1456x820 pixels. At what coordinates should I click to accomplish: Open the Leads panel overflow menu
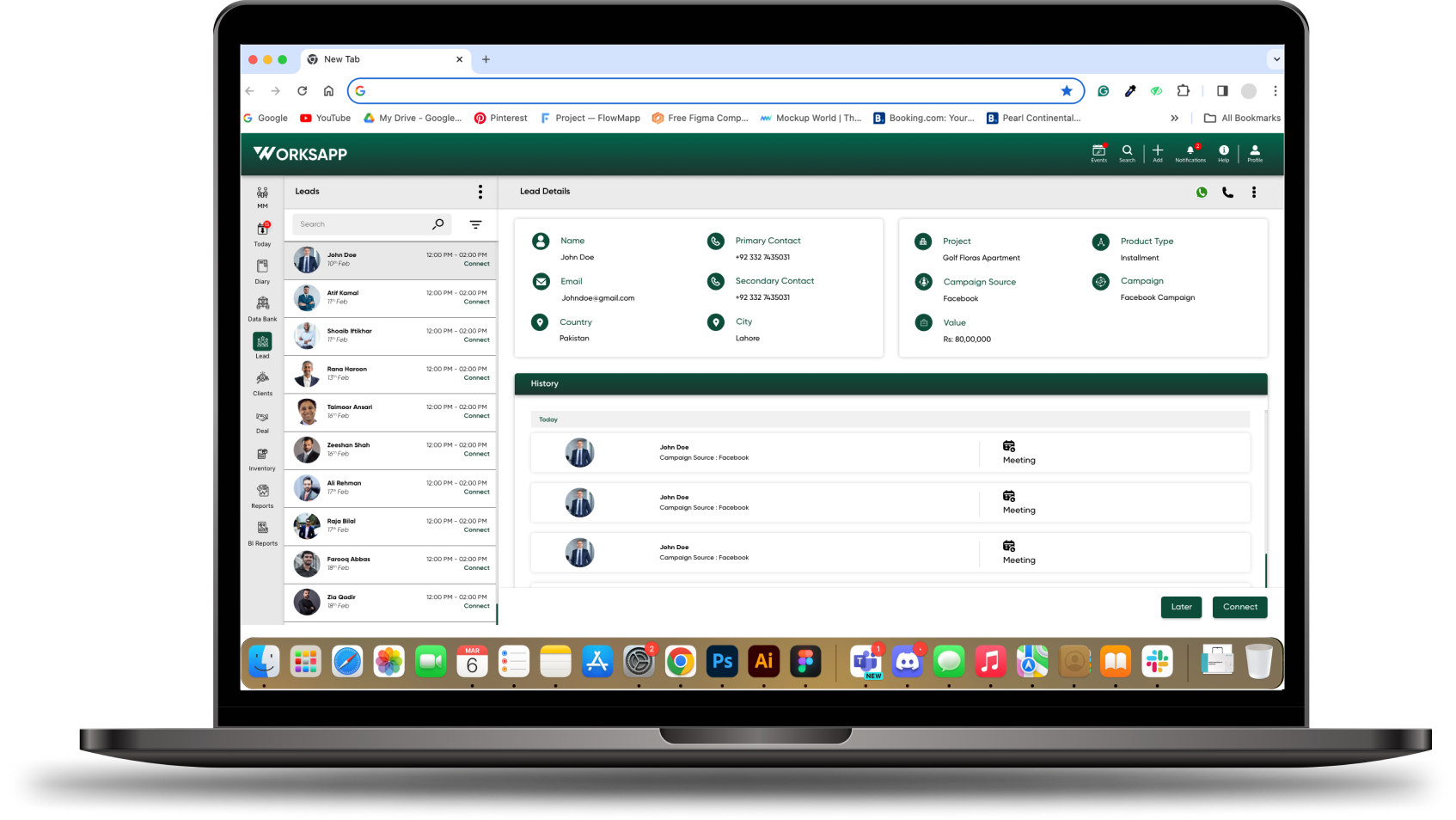pyautogui.click(x=480, y=192)
